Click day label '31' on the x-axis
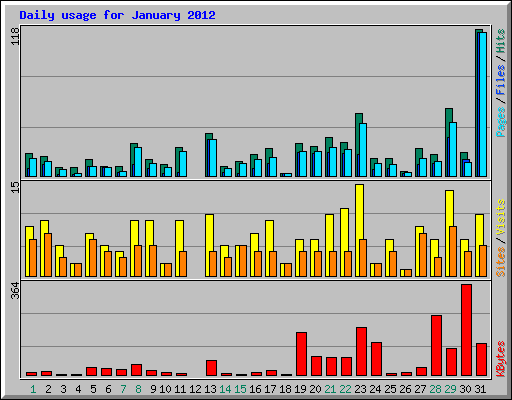The height and width of the screenshot is (400, 512). pyautogui.click(x=480, y=389)
